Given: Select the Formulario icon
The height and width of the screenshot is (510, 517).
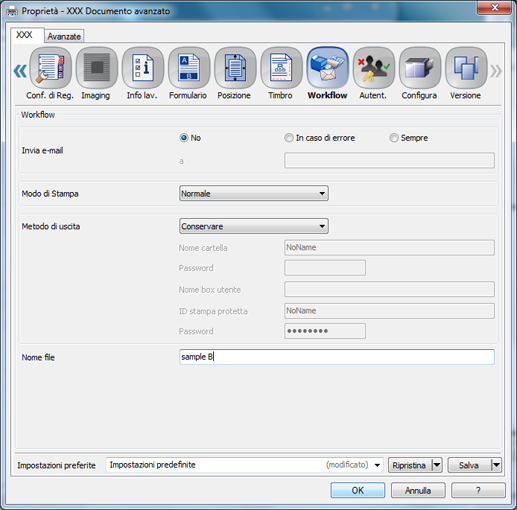Looking at the screenshot, I should [x=189, y=68].
